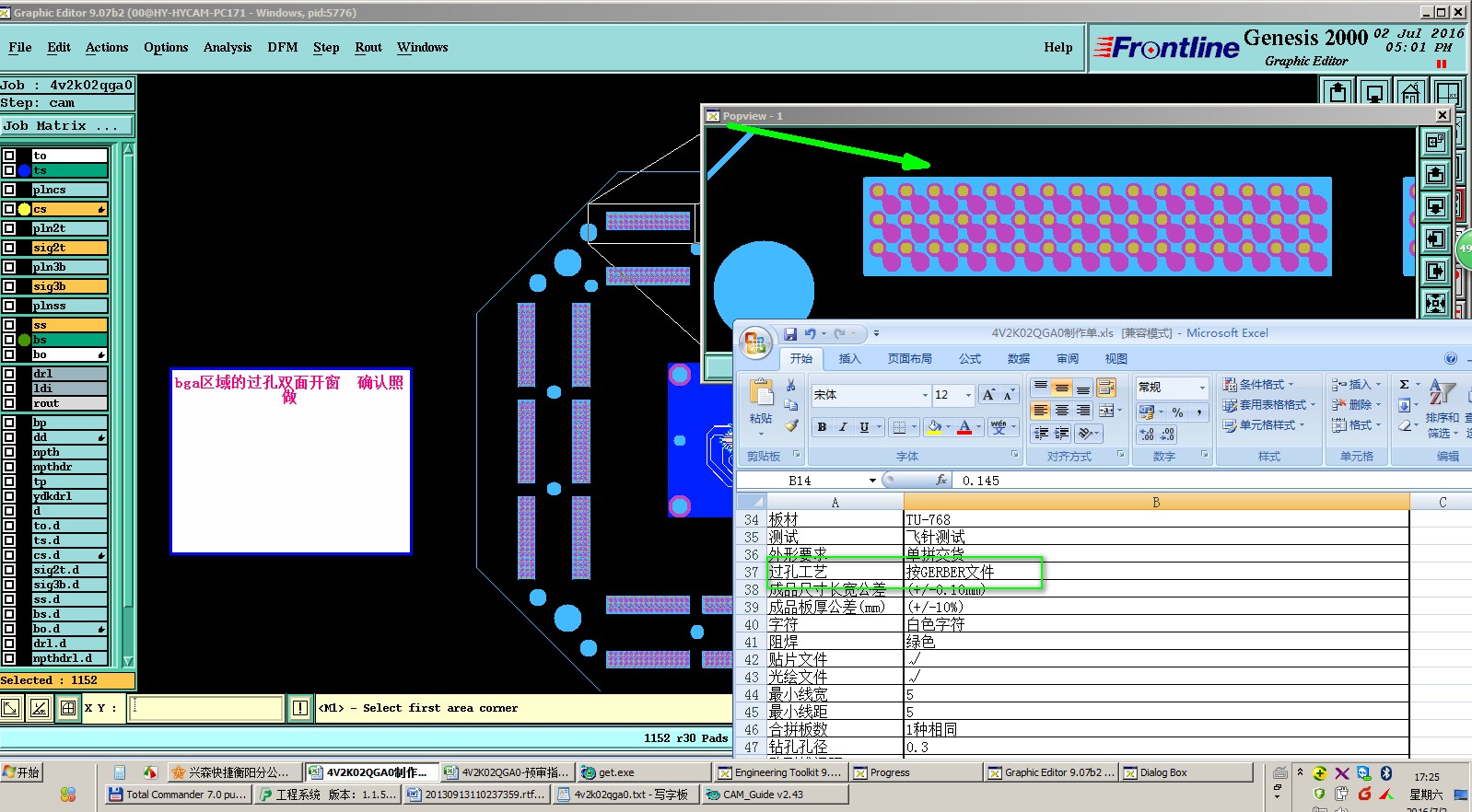The image size is (1472, 812).
Task: Click the grid snap icon beside X Y
Action: tap(67, 708)
